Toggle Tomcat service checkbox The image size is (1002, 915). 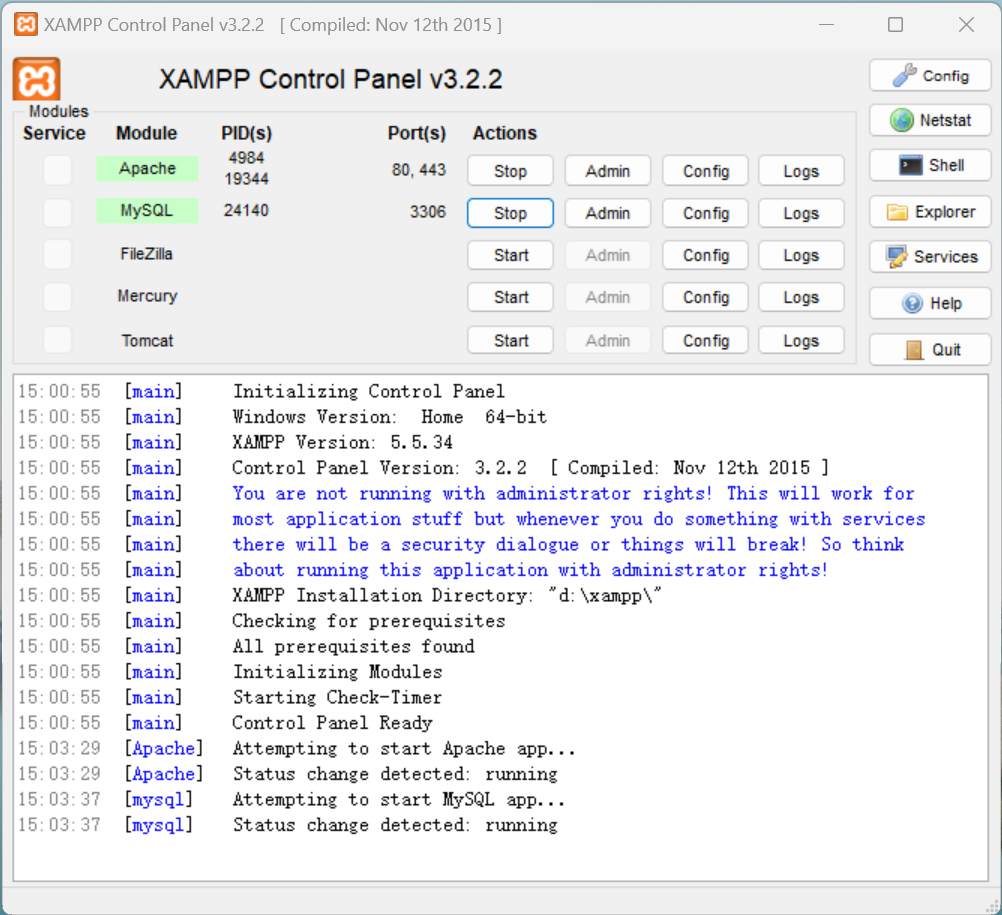pos(58,339)
